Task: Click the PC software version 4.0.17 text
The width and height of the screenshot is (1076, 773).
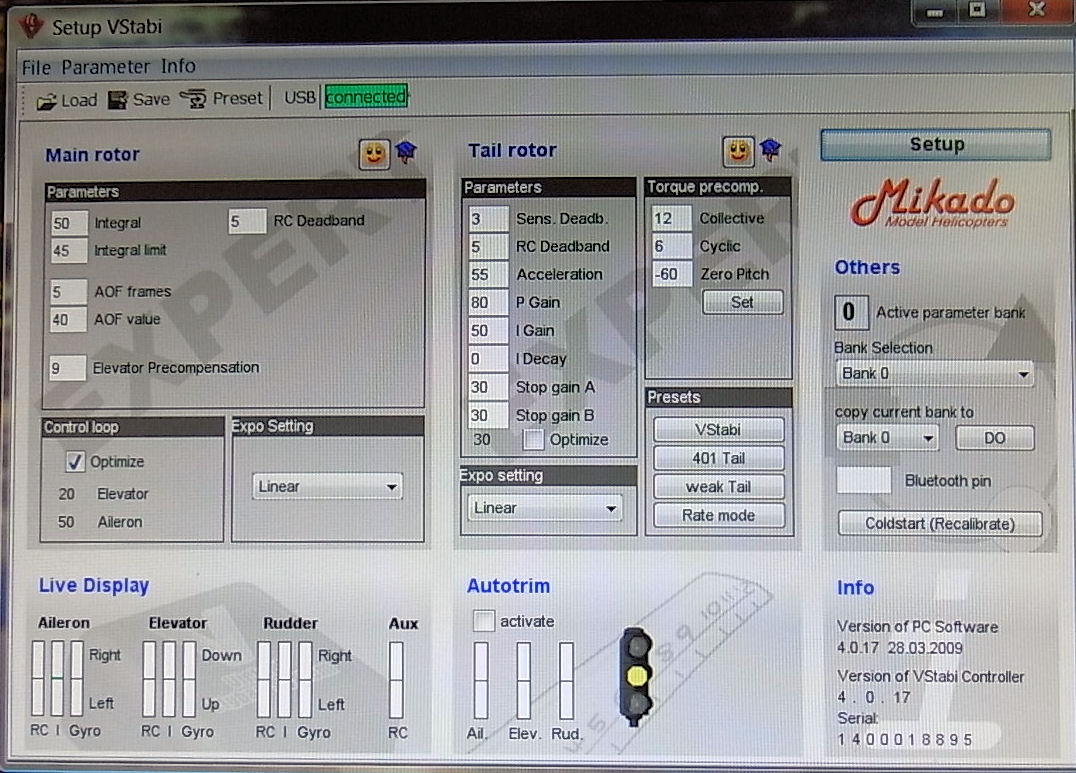Action: (858, 648)
